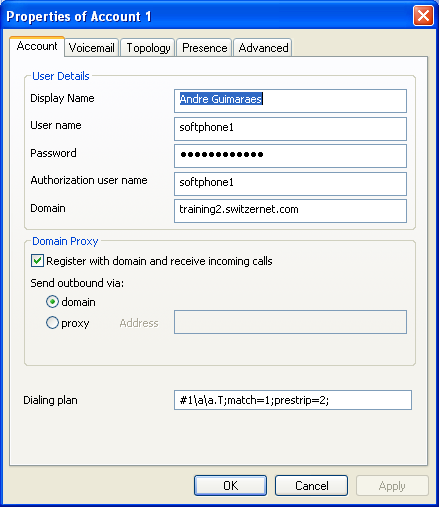Select the Presence tab

coord(204,48)
